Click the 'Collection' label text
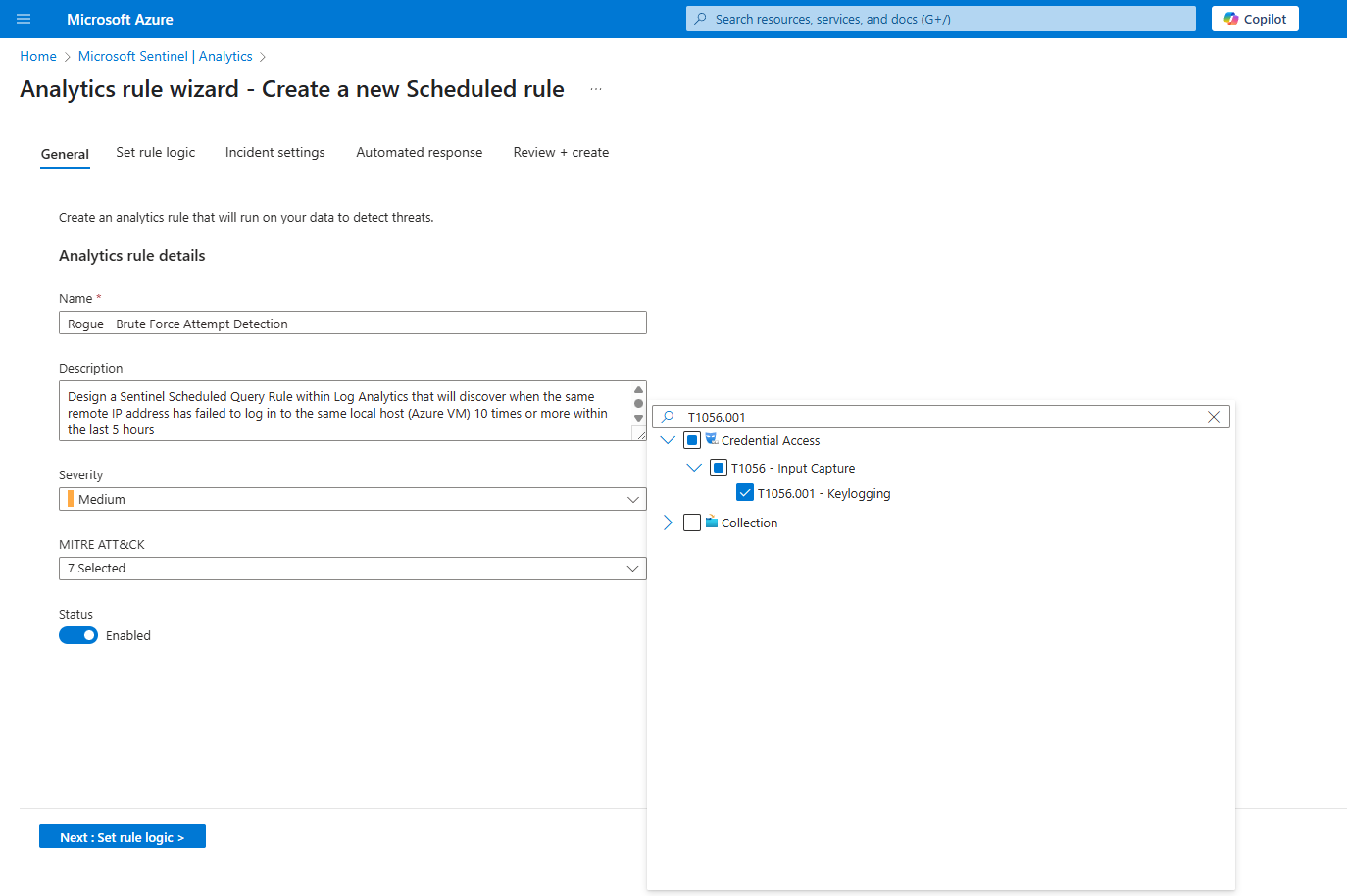This screenshot has width=1347, height=896. pos(750,523)
